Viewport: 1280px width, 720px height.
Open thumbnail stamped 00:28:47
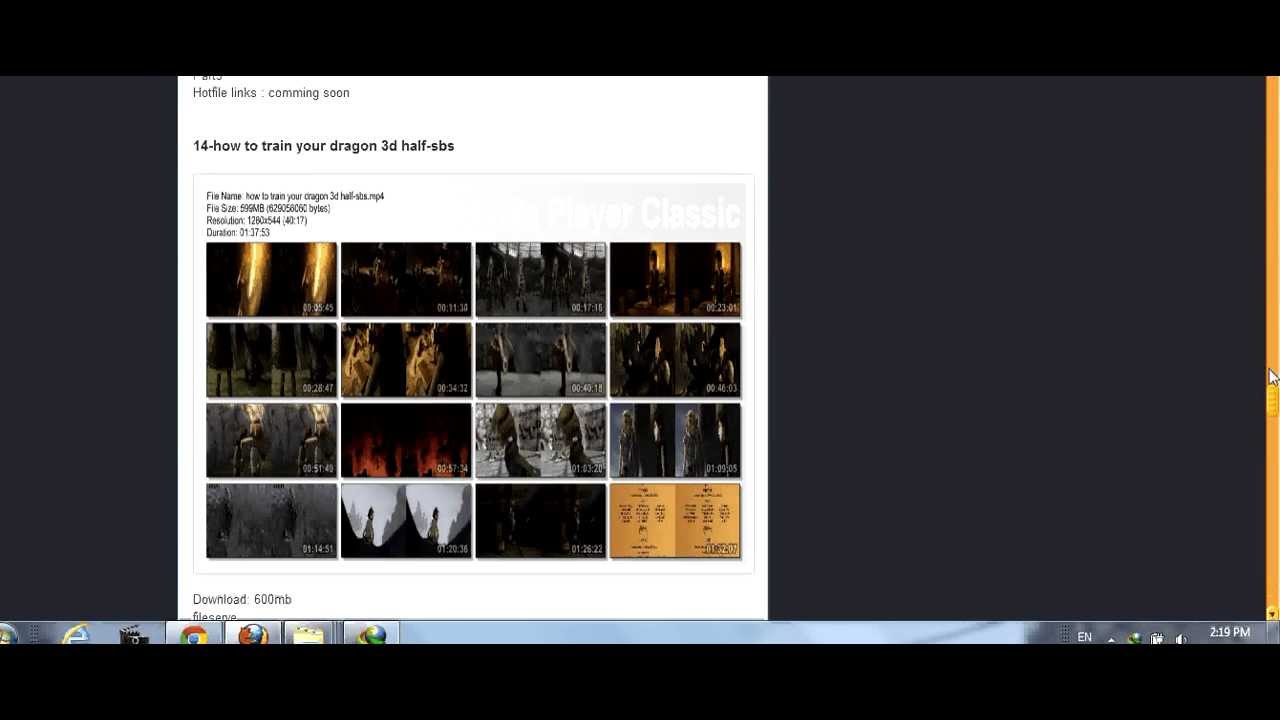click(x=271, y=359)
